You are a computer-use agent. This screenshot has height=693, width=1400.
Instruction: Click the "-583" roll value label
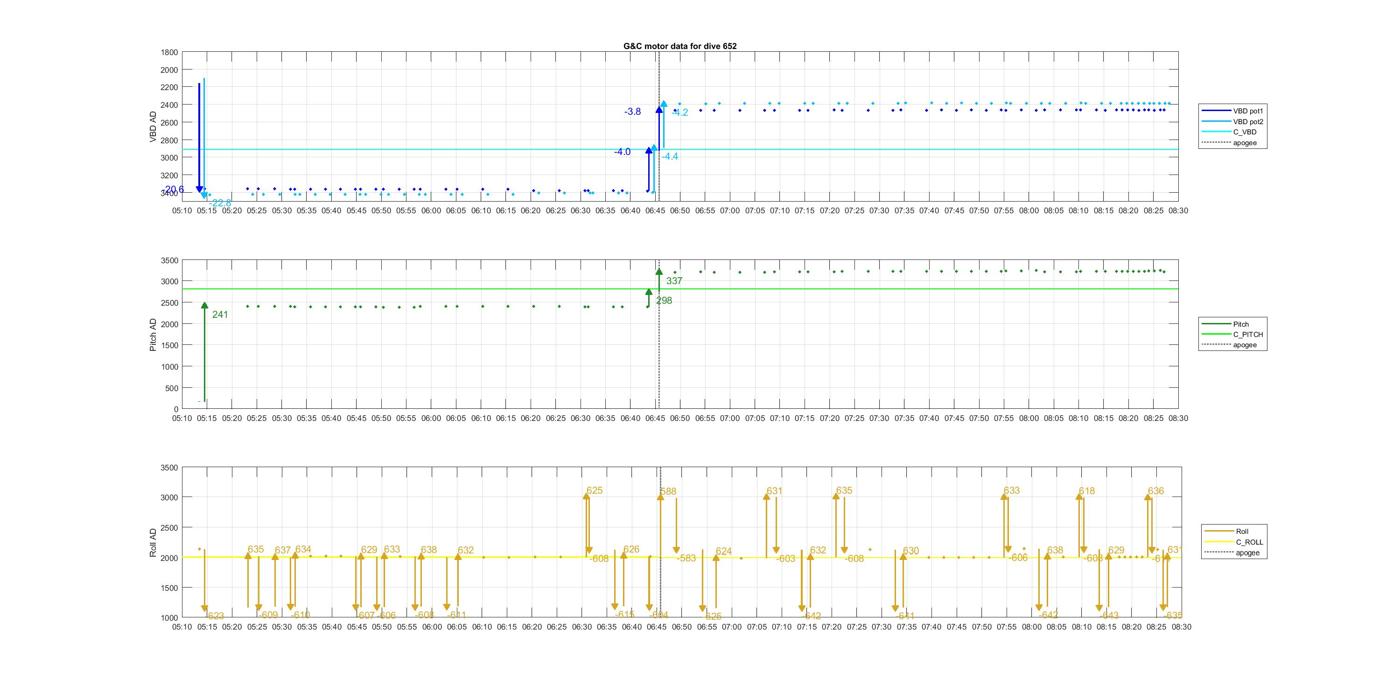click(x=686, y=559)
